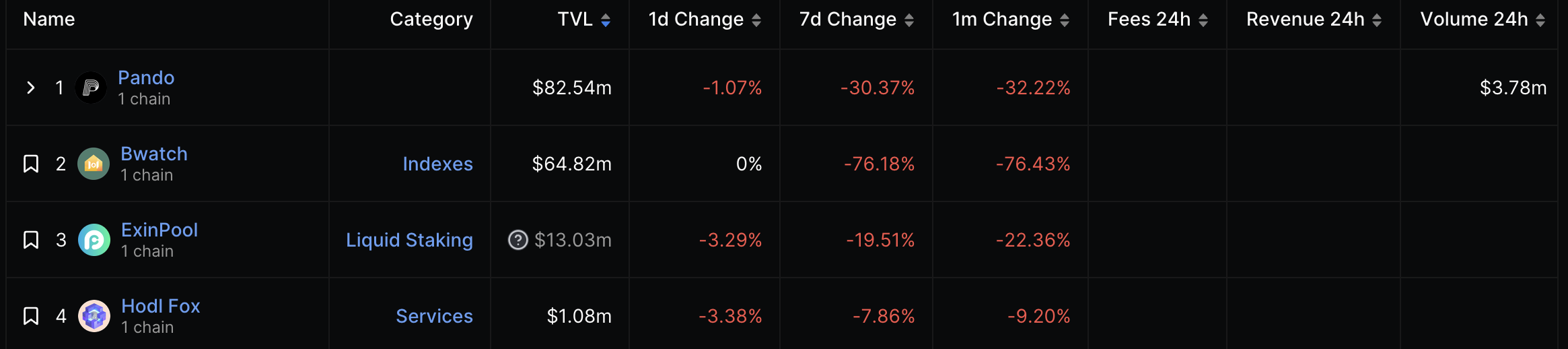Sort table by TVL column arrows
Viewport: 1568px width, 349px height.
pos(606,20)
